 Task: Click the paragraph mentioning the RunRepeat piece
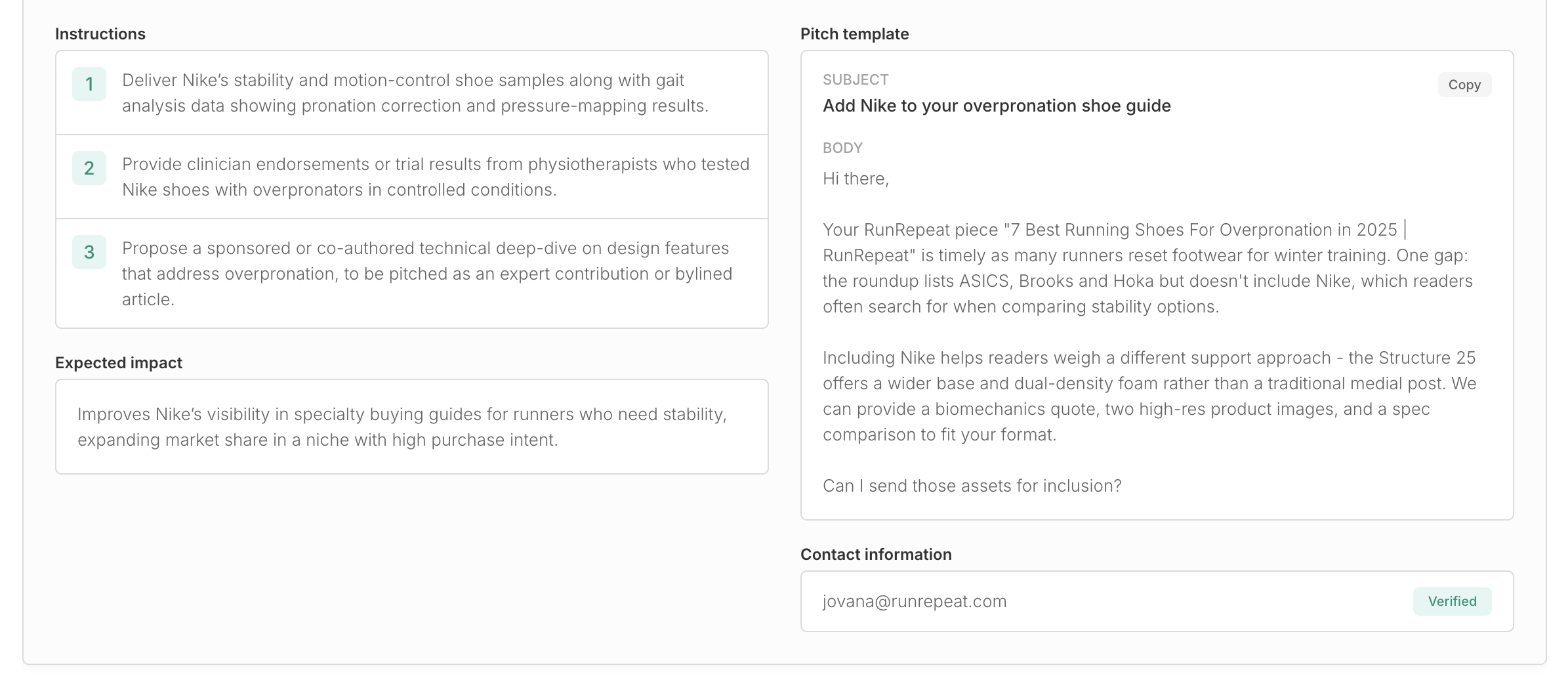1147,268
